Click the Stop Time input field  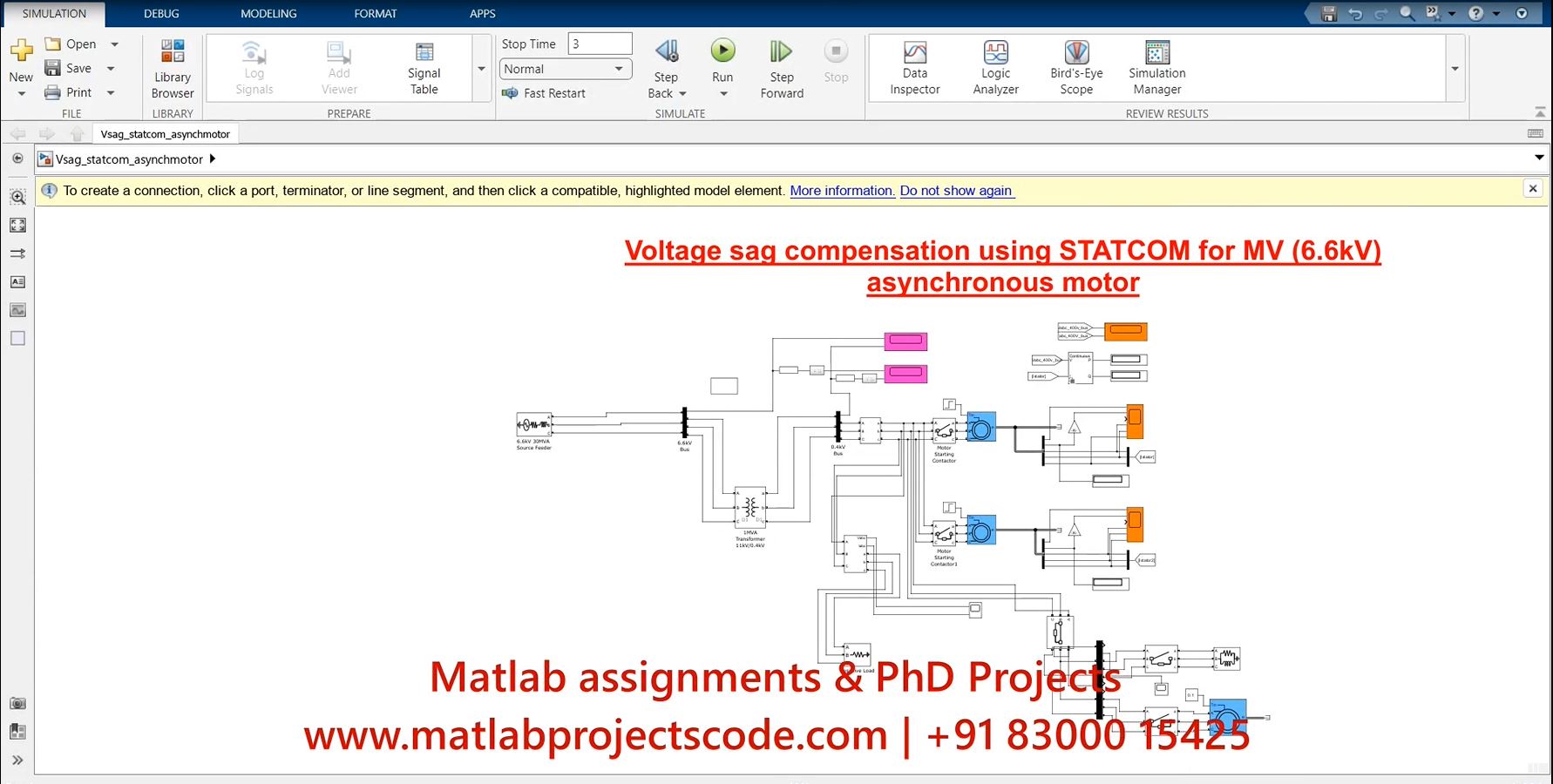coord(600,44)
